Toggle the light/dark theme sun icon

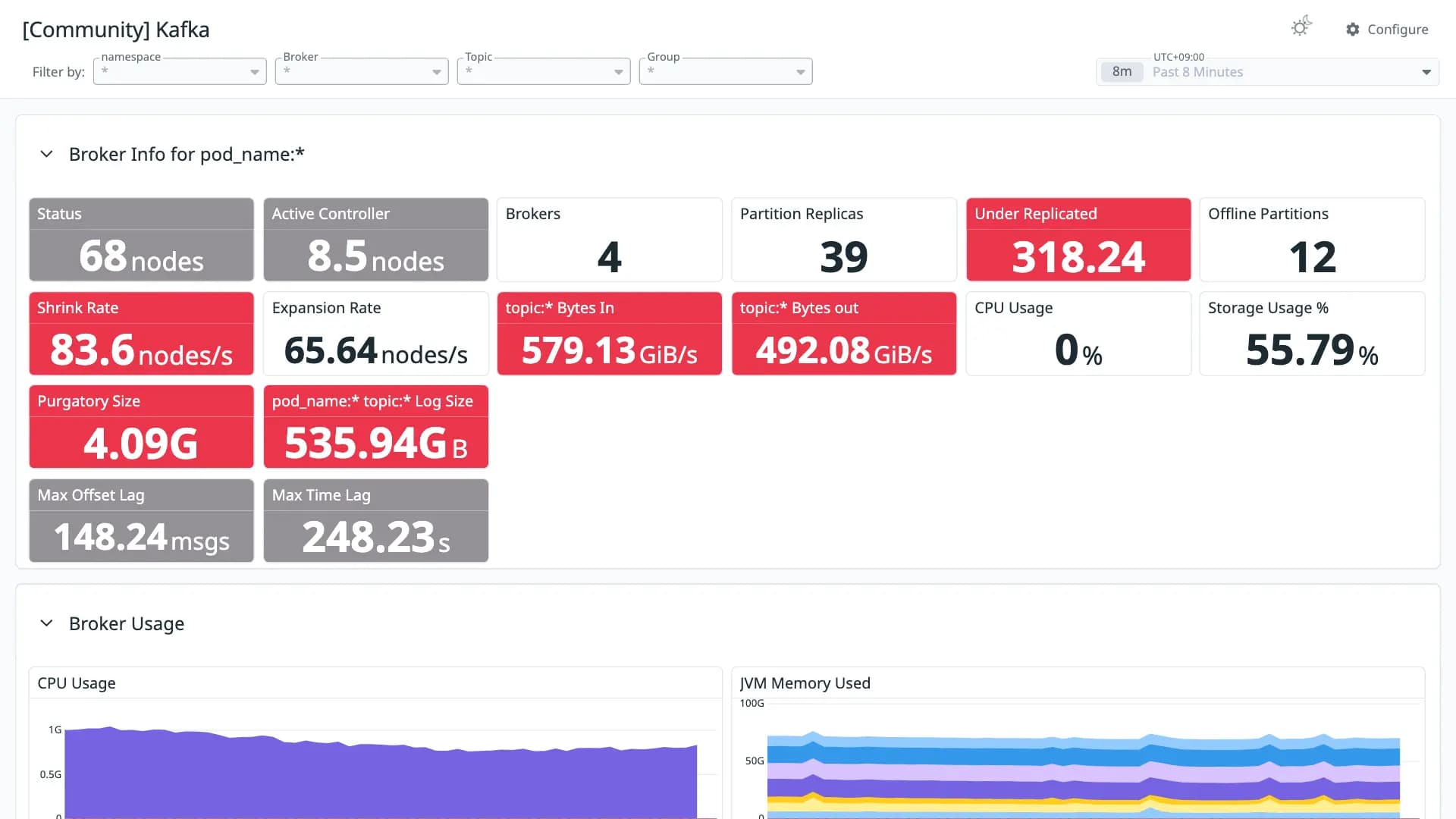(1301, 27)
